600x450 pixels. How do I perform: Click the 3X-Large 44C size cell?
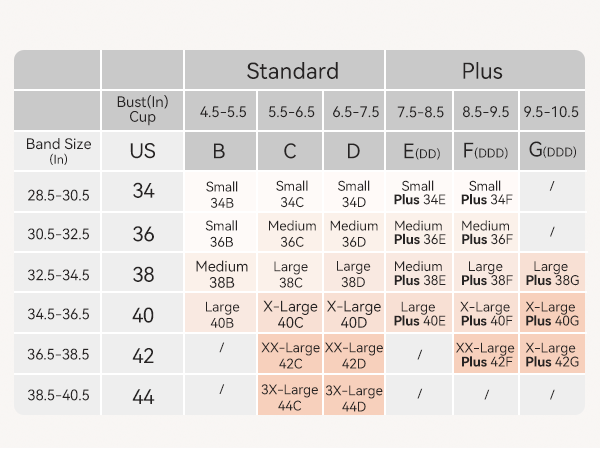(292, 395)
